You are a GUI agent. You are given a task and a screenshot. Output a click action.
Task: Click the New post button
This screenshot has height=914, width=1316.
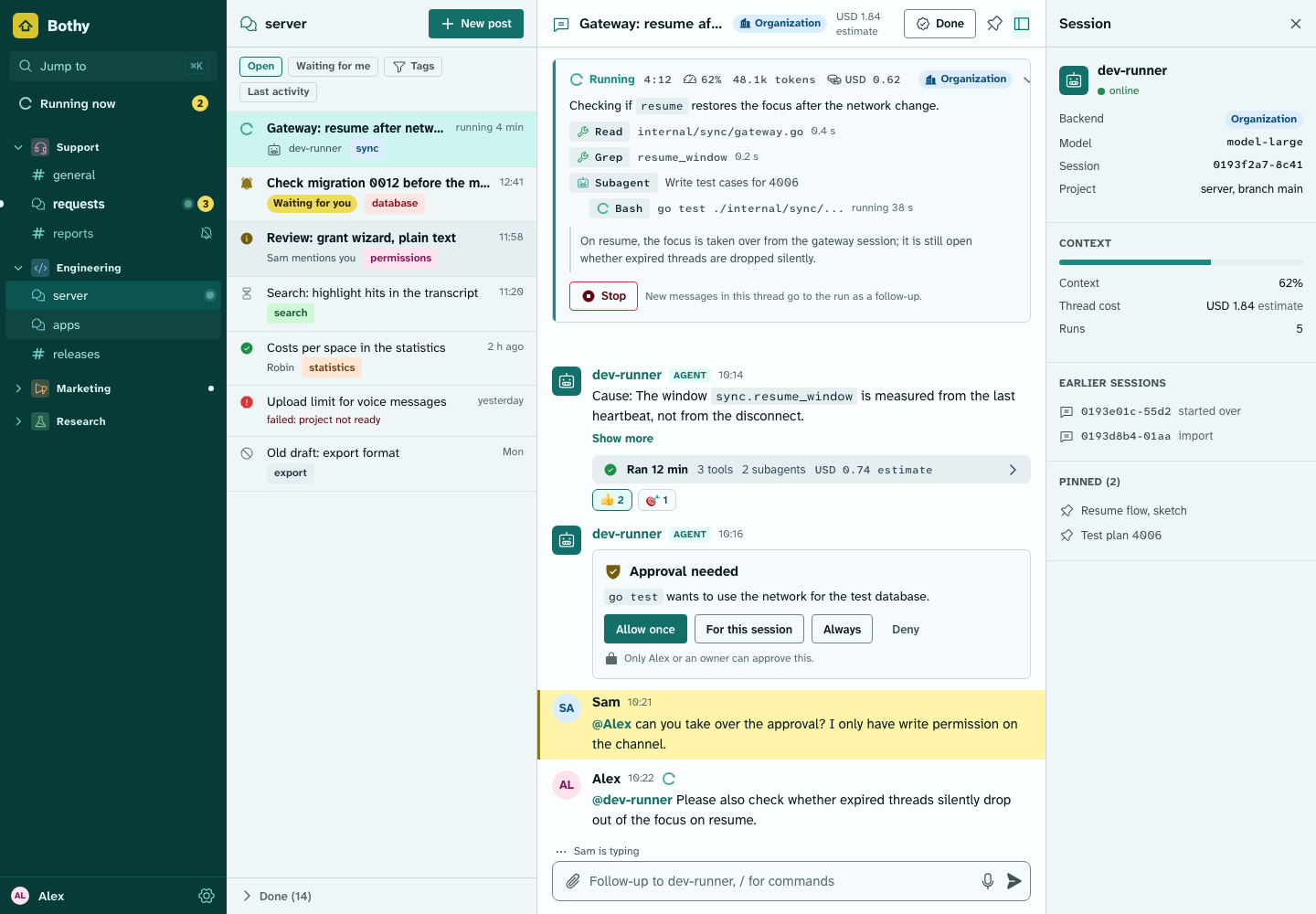pyautogui.click(x=476, y=24)
